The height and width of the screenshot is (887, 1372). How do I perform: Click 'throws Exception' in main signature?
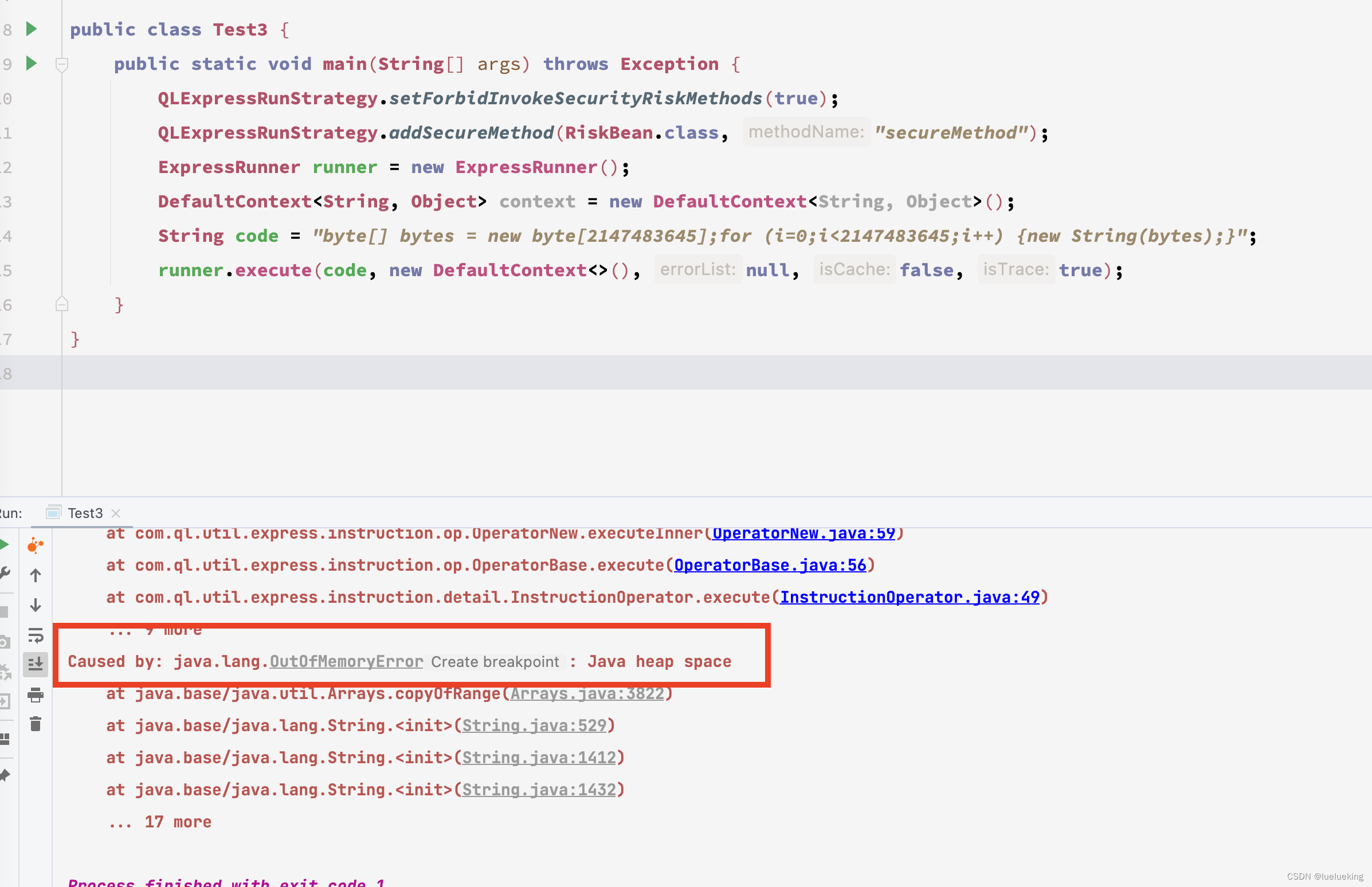tap(631, 64)
